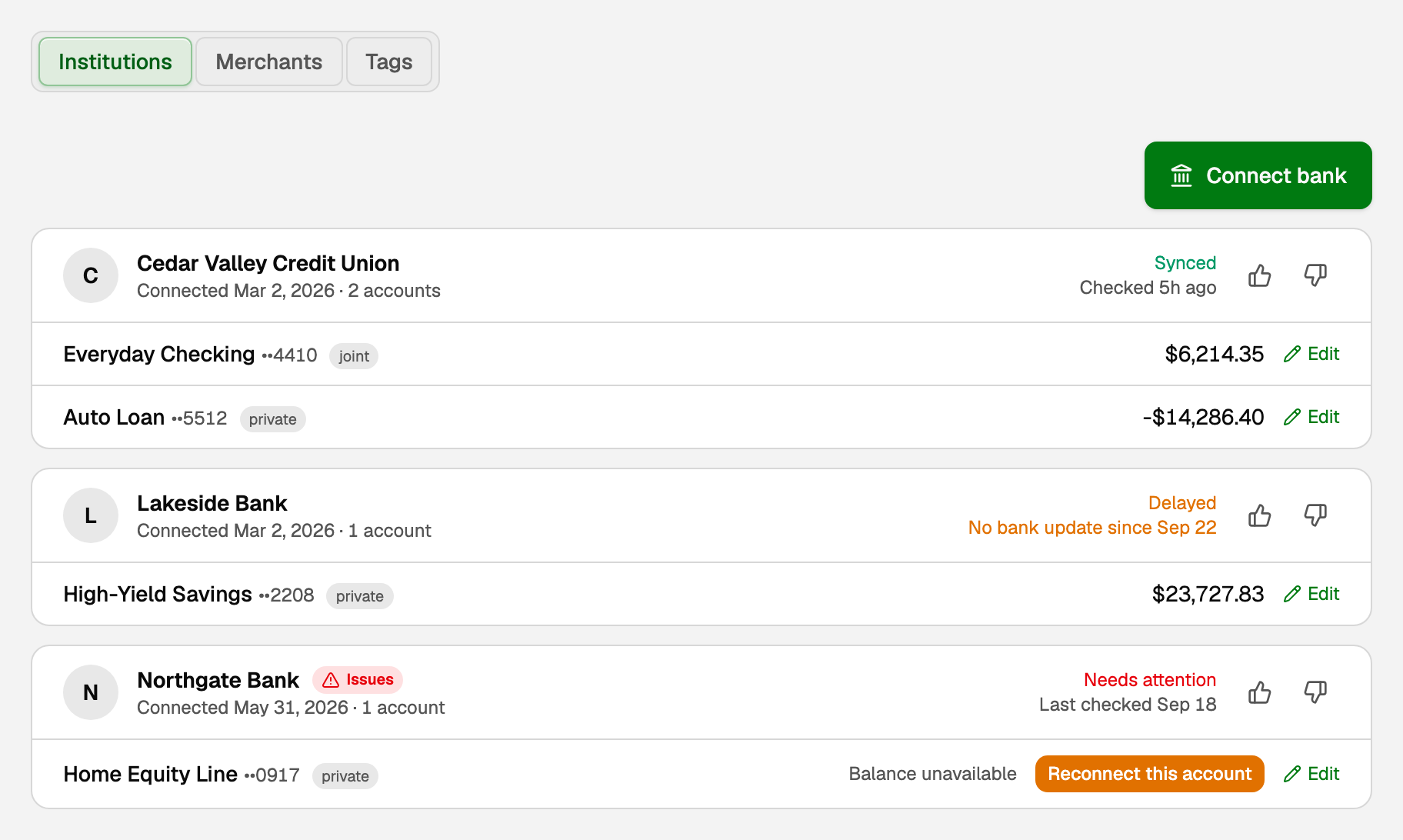Click the Issues warning badge
This screenshot has height=840, width=1403.
click(358, 680)
